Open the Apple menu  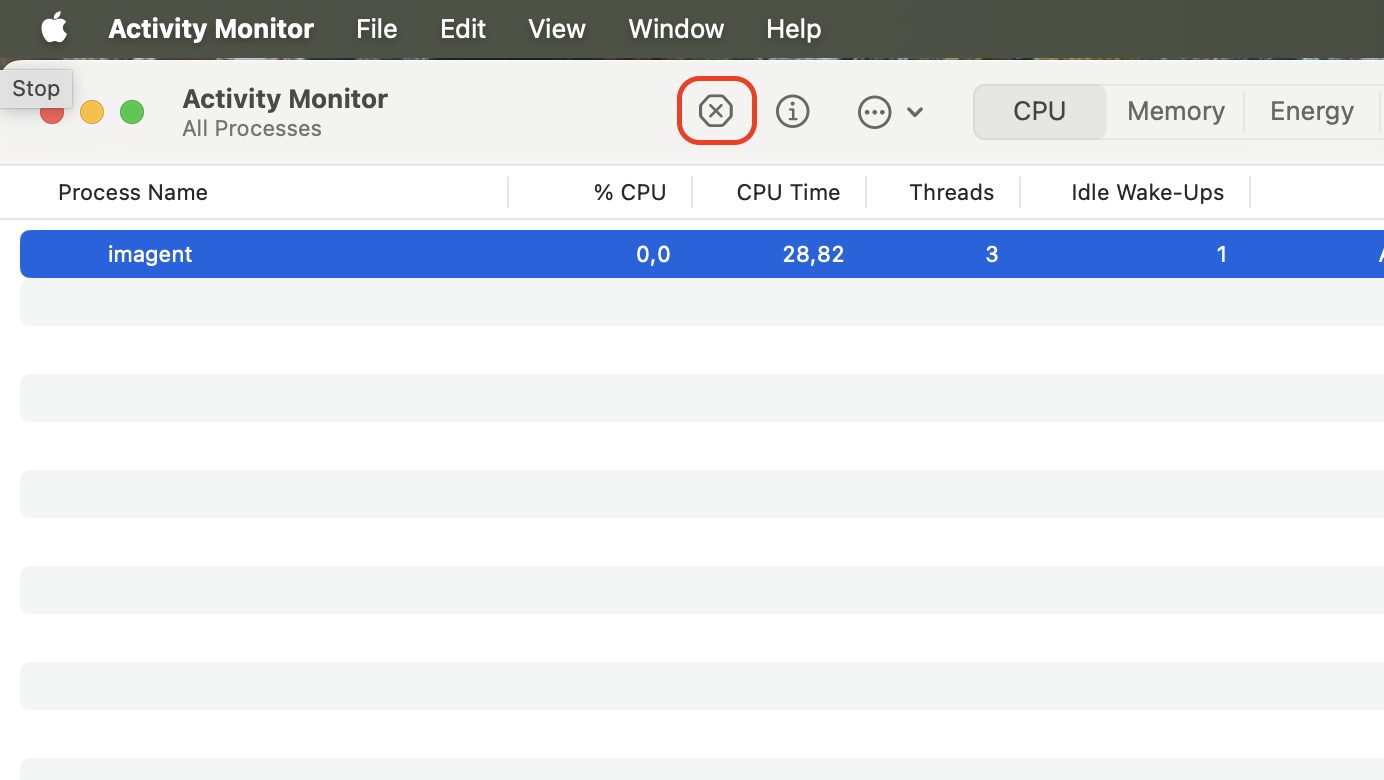tap(53, 29)
